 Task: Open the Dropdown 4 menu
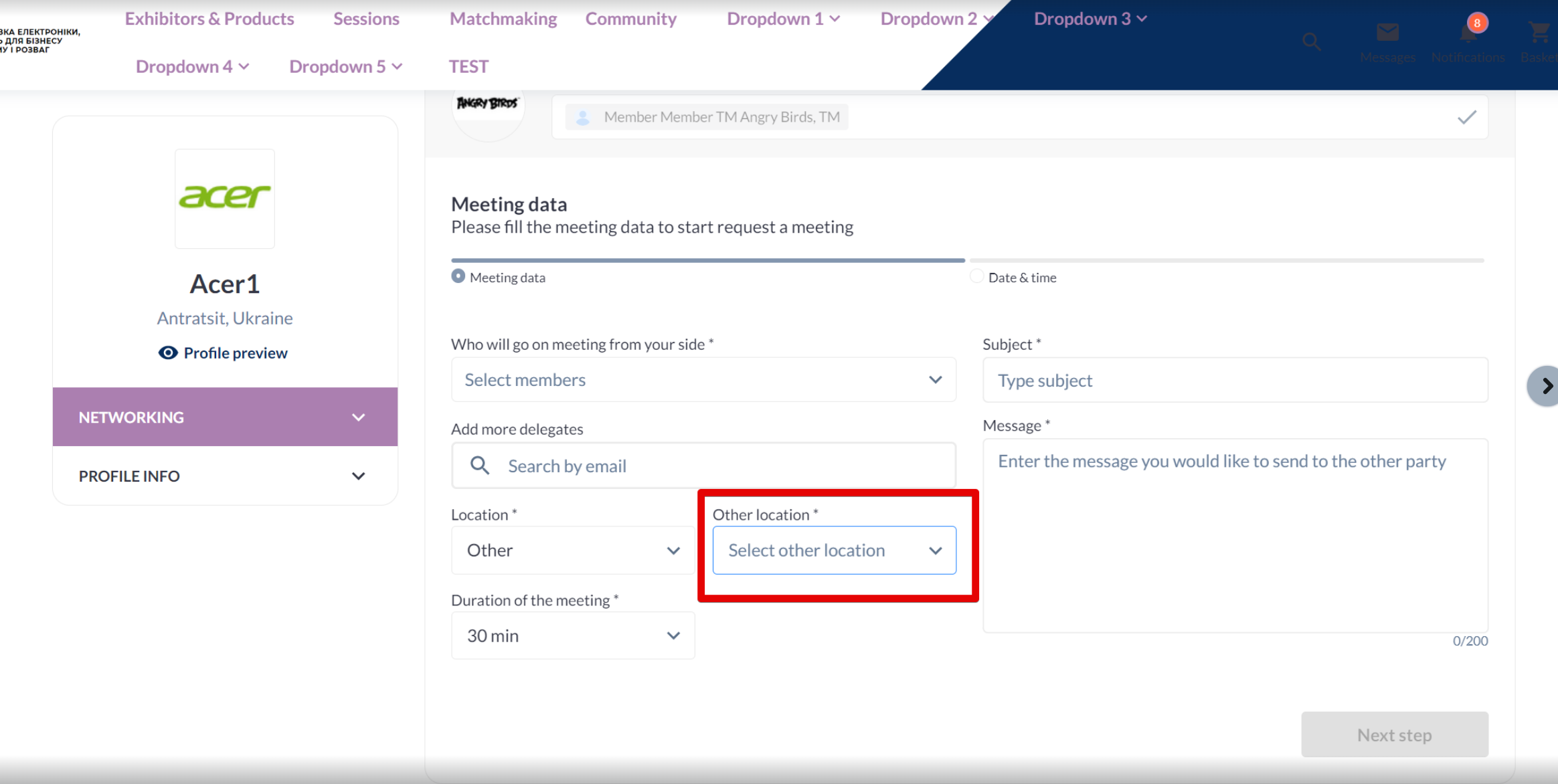coord(192,67)
